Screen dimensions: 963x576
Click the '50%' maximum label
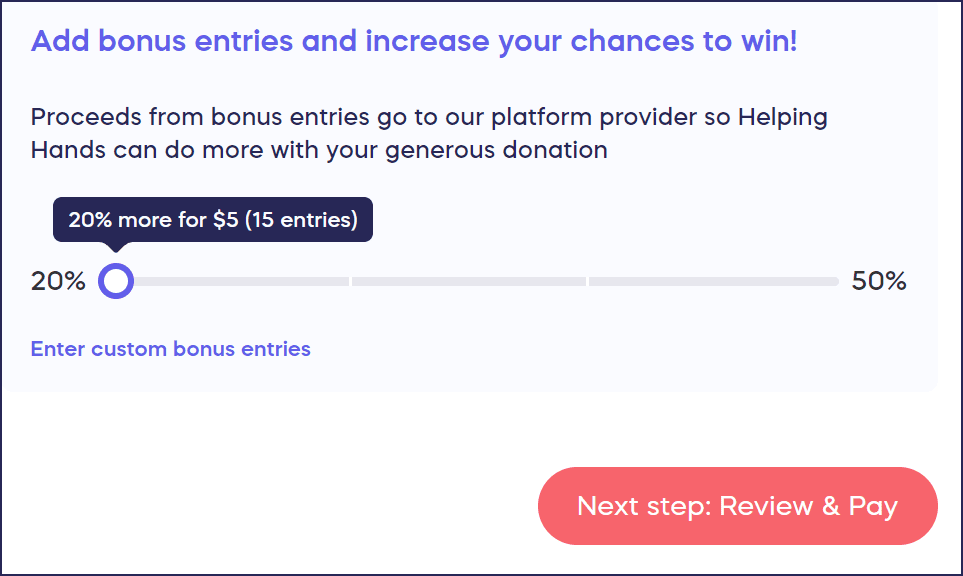click(877, 282)
